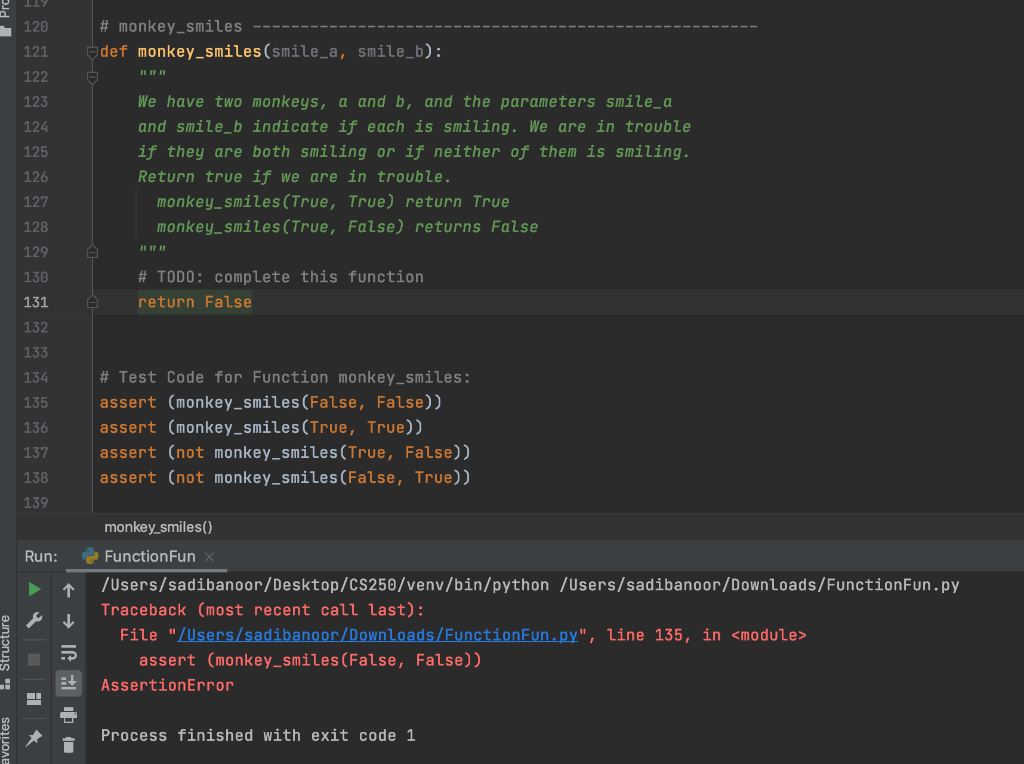This screenshot has height=764, width=1024.
Task: Open the run configuration wrench settings
Action: 33,620
